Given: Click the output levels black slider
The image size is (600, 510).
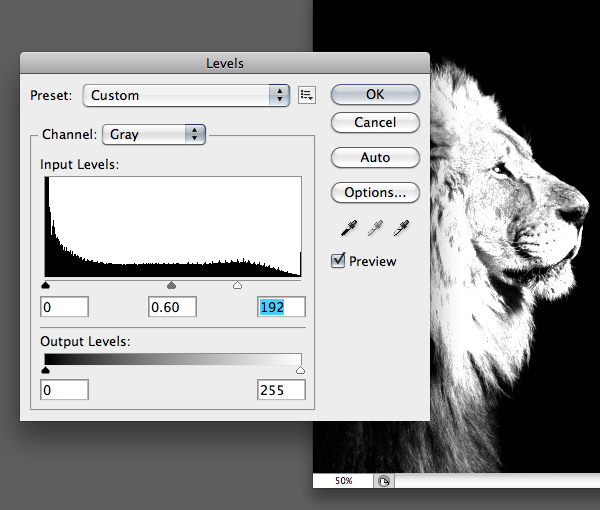Looking at the screenshot, I should 46,370.
